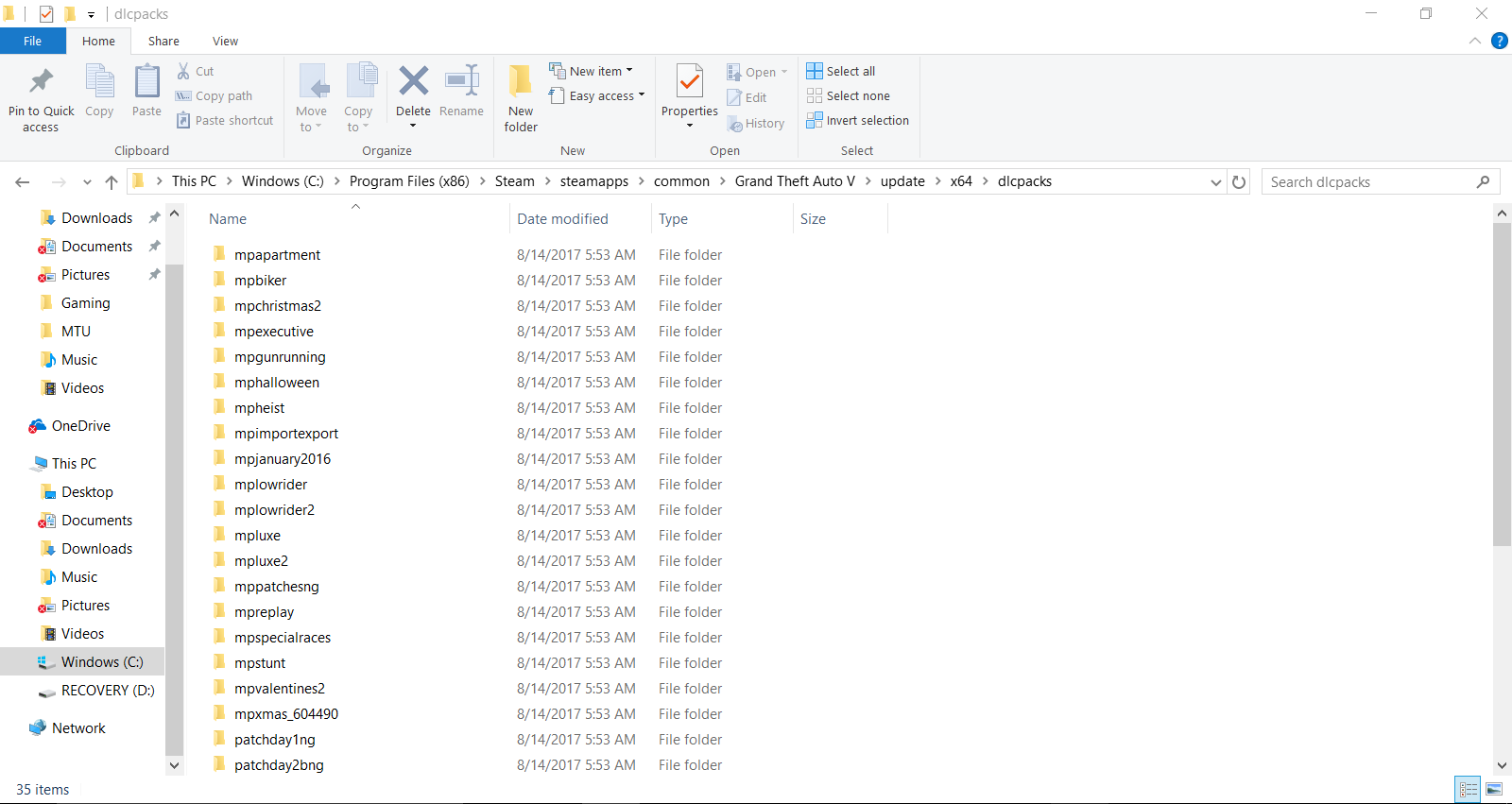The height and width of the screenshot is (804, 1512).
Task: Navigate to Program Files (x86) breadcrumb
Action: 409,181
